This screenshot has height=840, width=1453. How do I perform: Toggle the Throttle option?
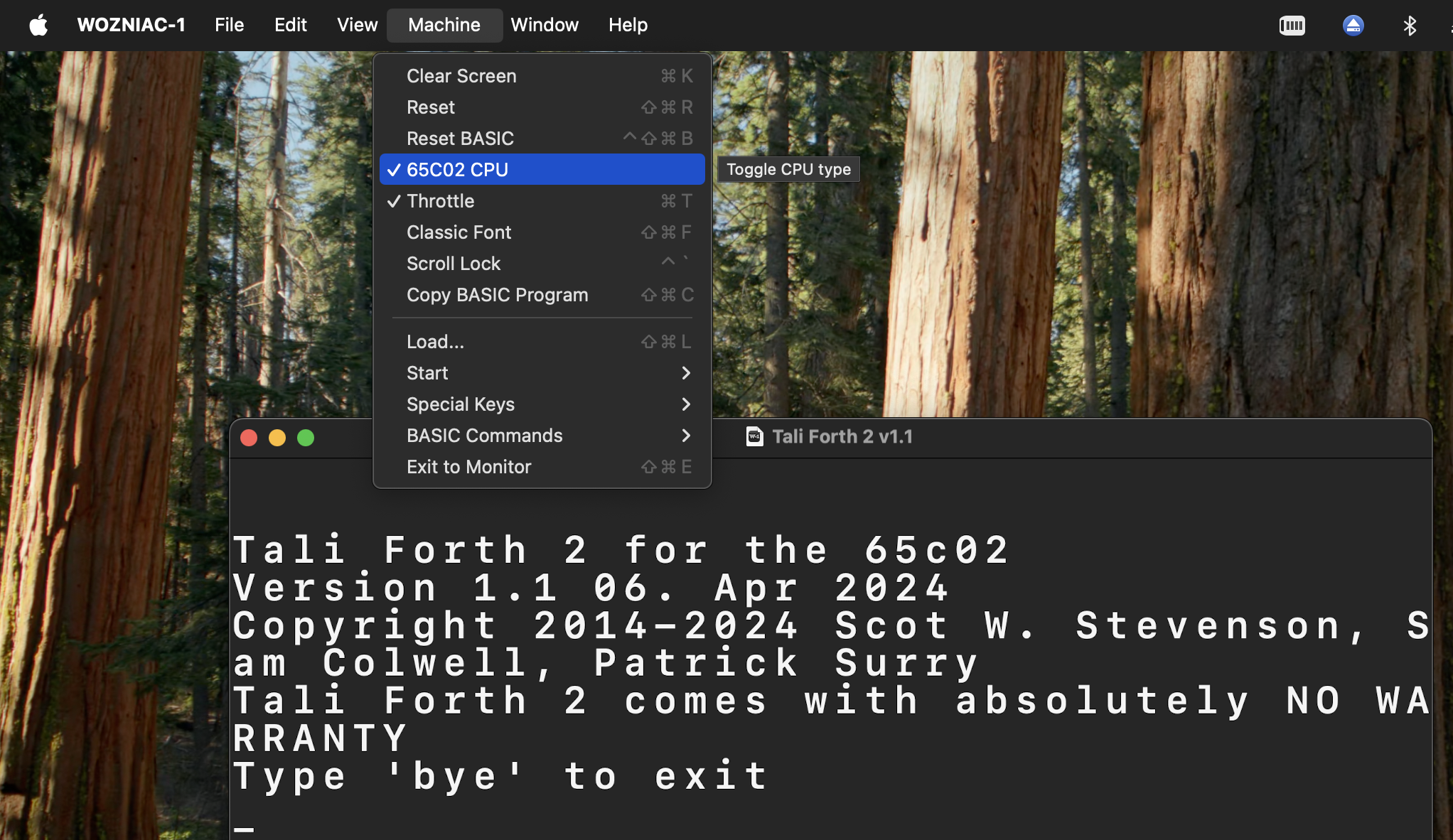click(542, 201)
